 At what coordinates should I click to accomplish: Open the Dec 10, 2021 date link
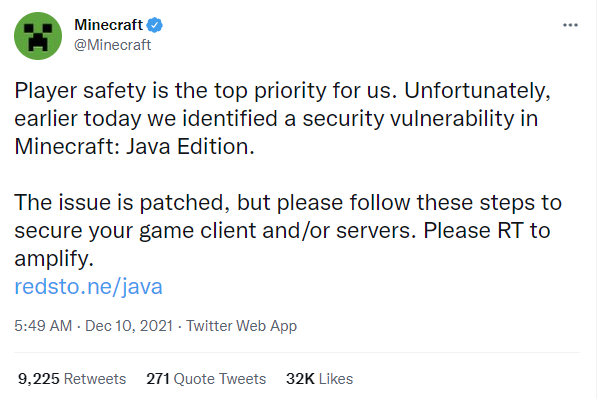tap(129, 326)
